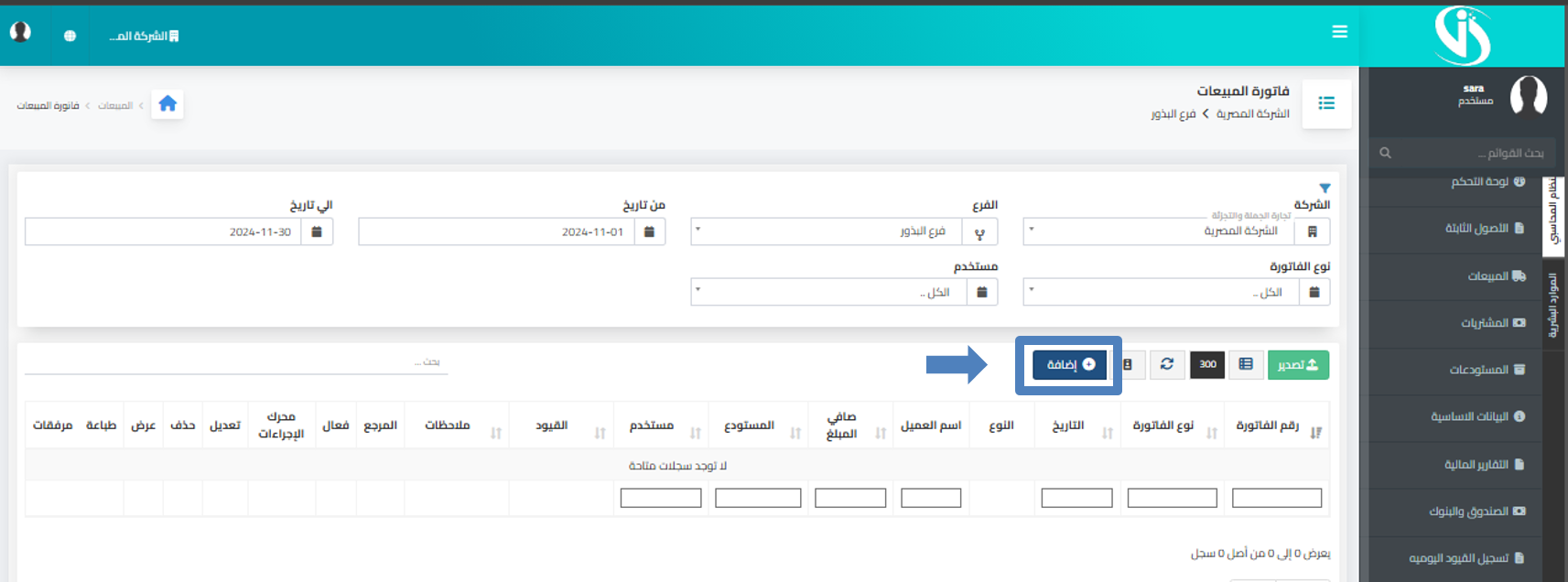
Task: Click the المستودع column filter box
Action: [x=758, y=498]
